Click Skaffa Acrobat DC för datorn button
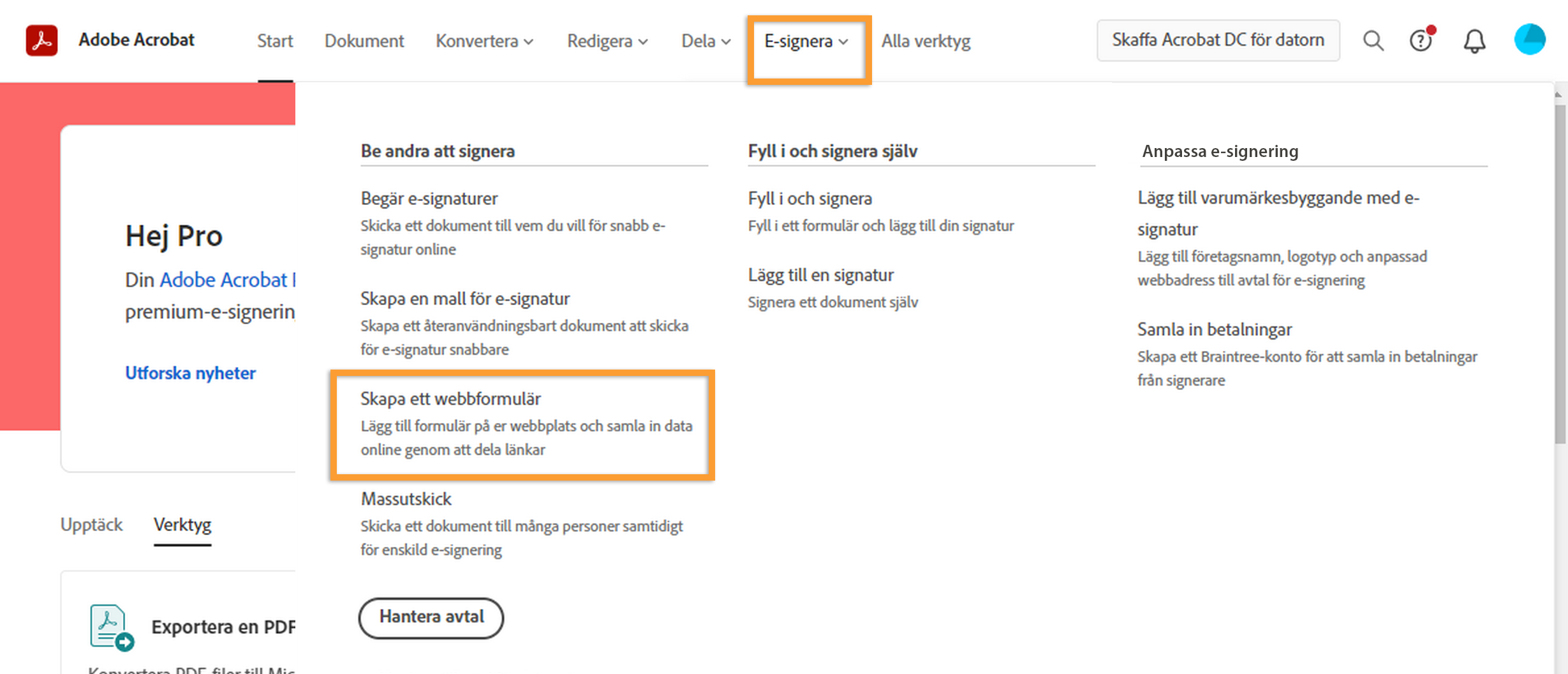Image resolution: width=1568 pixels, height=674 pixels. (1218, 40)
